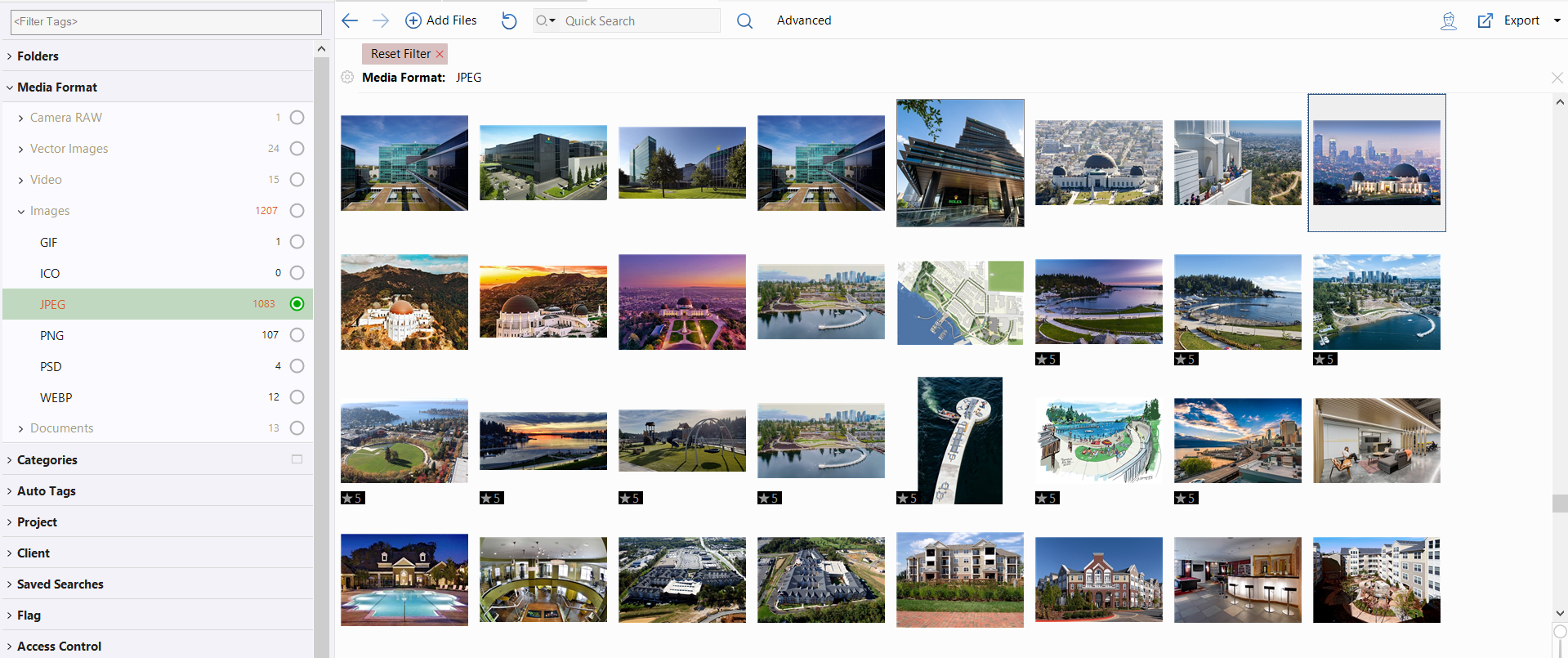Click the refresh icon in toolbar
The height and width of the screenshot is (658, 1568).
click(509, 20)
